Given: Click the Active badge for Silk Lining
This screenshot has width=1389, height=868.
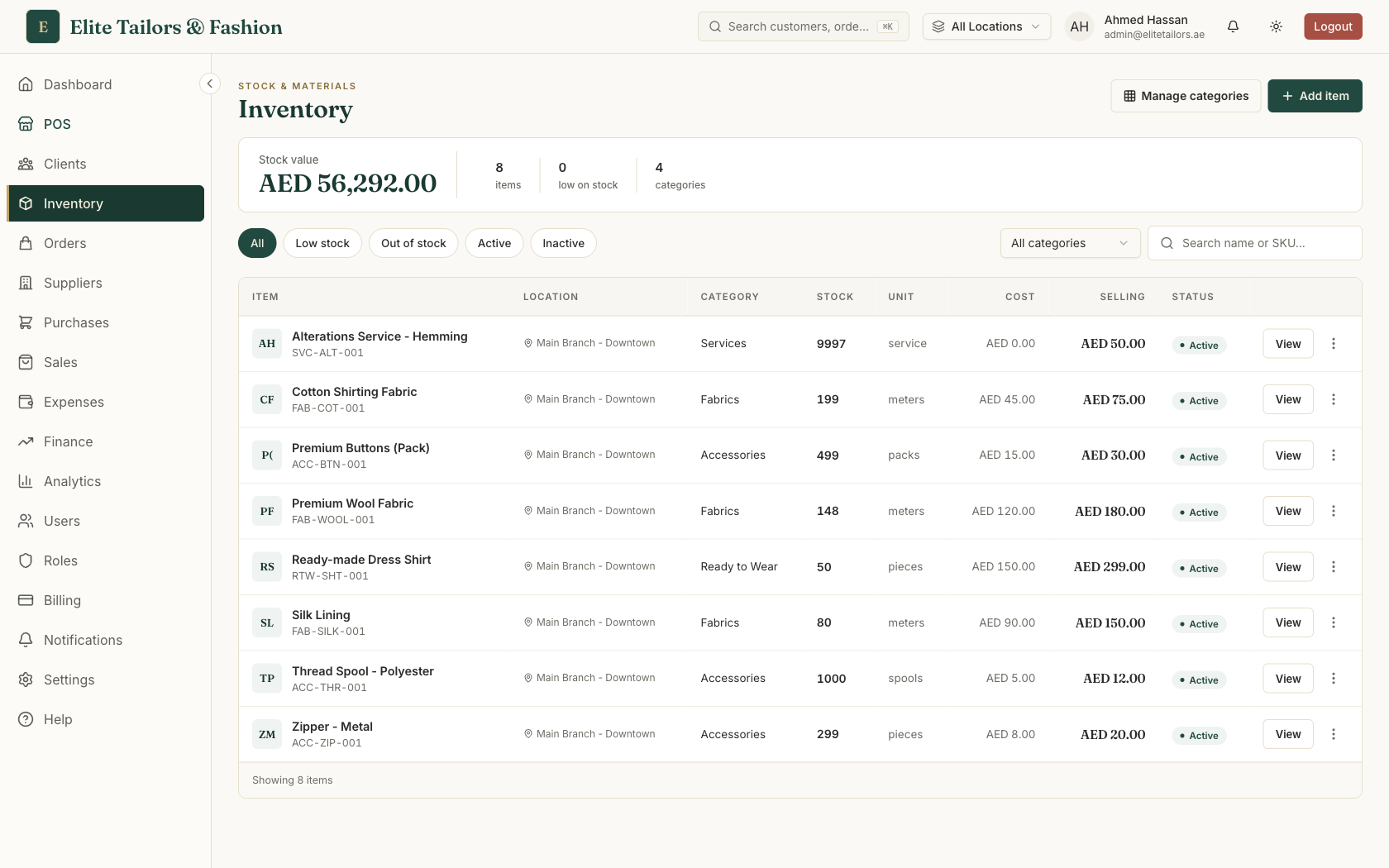Looking at the screenshot, I should click(1199, 624).
